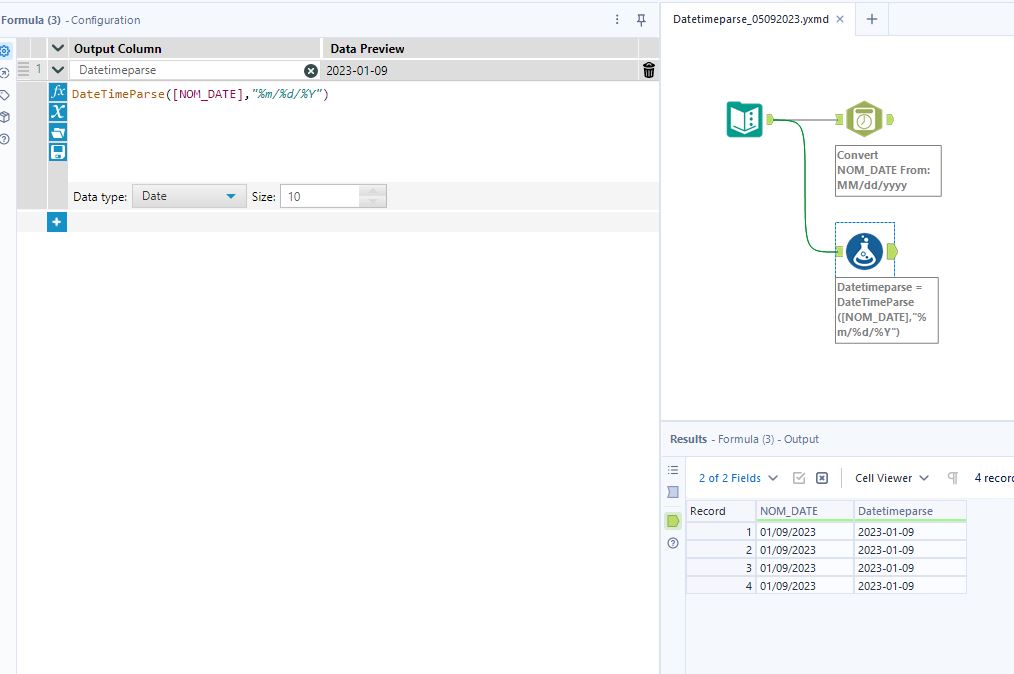Open a new workflow tab with plus
This screenshot has height=674, width=1014.
pos(871,19)
